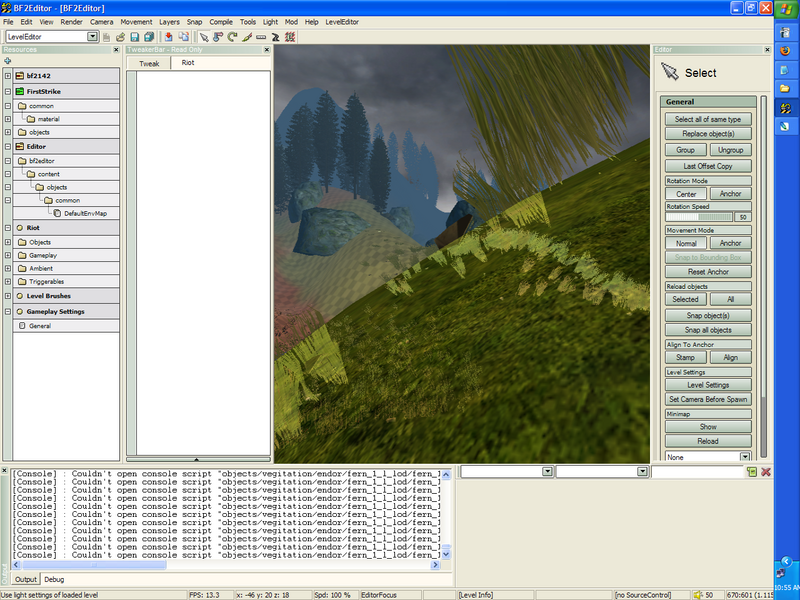Set Rotation Mode to Center
This screenshot has height=600, width=800.
click(686, 194)
